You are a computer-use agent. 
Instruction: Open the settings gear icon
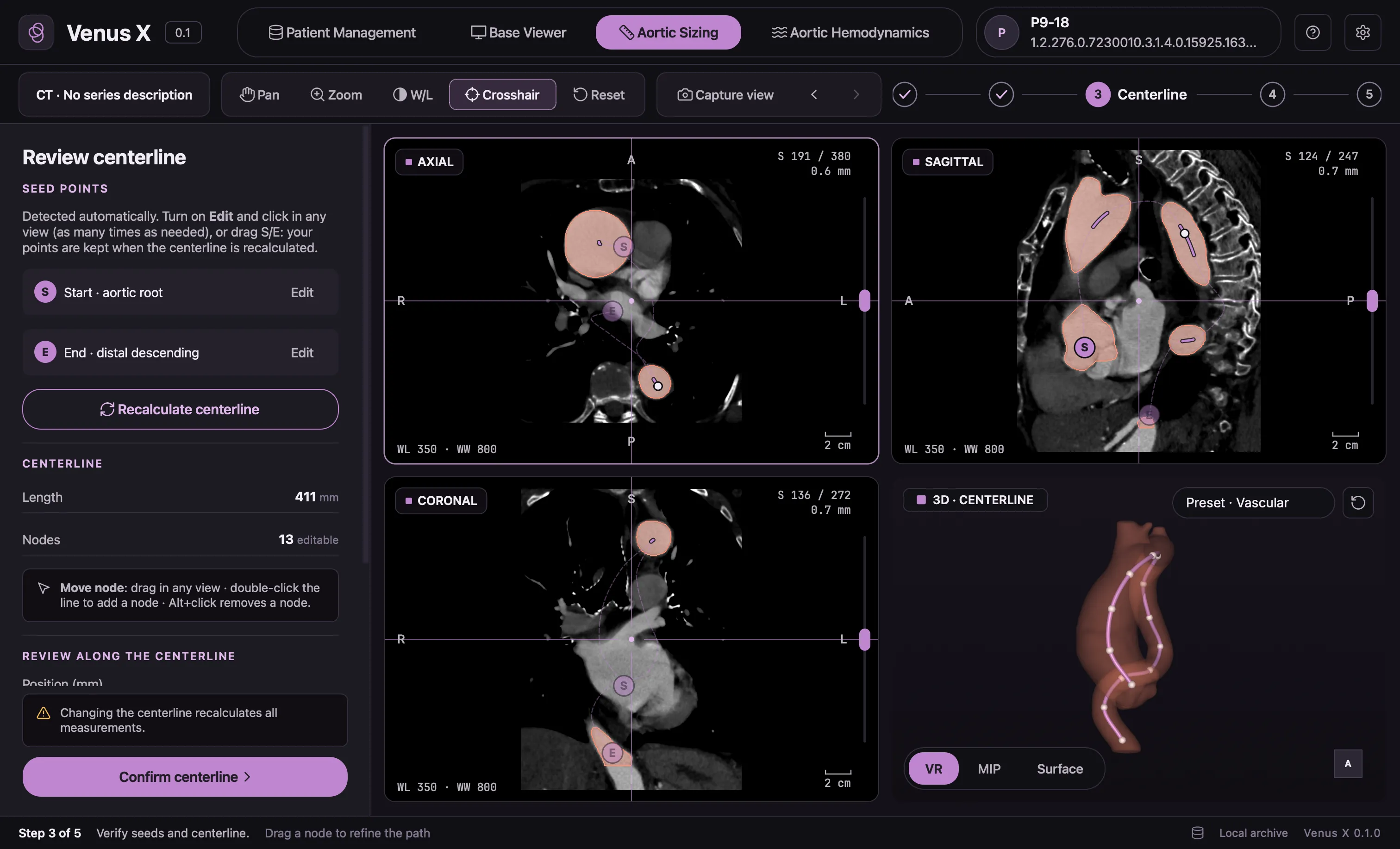point(1362,32)
